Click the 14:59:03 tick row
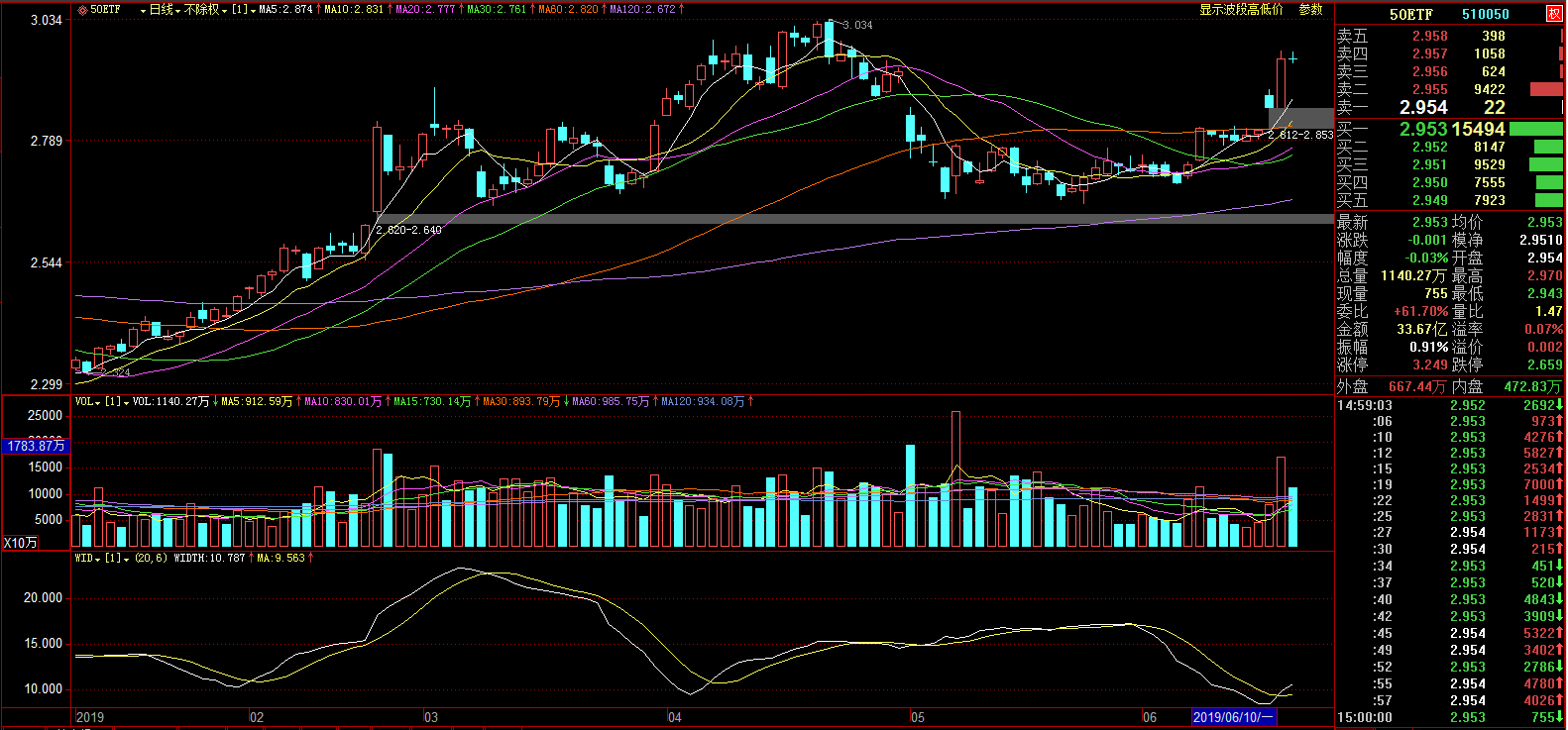This screenshot has height=730, width=1568. click(x=1450, y=405)
